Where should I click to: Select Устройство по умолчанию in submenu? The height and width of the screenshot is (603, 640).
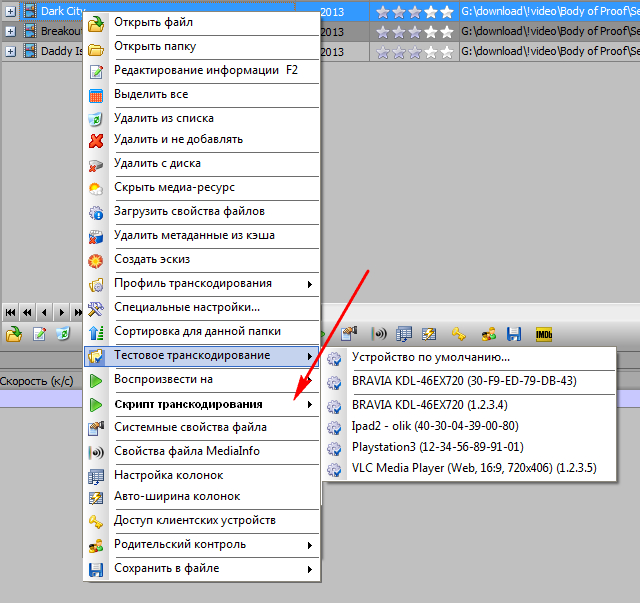click(x=430, y=357)
